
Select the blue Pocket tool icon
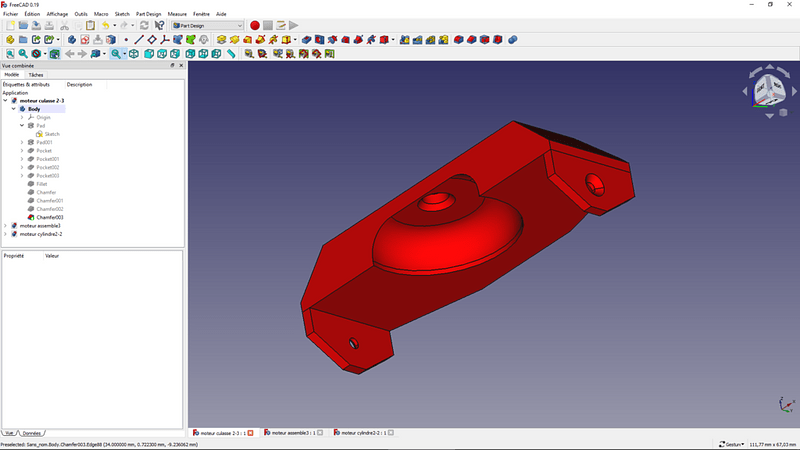point(306,39)
